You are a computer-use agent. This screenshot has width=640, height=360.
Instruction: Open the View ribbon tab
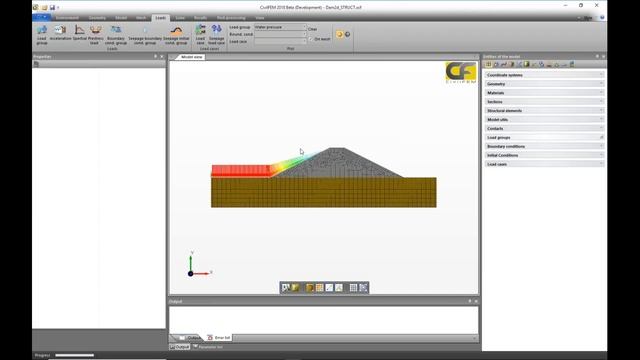260,18
